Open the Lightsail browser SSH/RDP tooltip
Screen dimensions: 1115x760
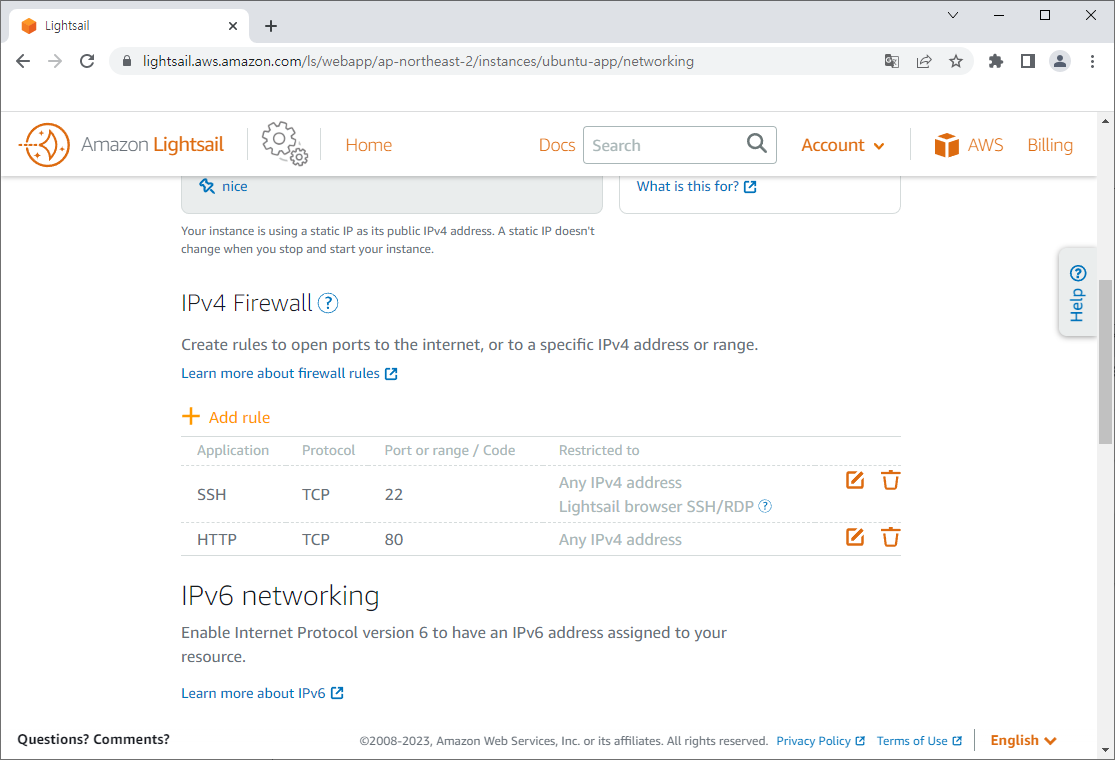[765, 506]
